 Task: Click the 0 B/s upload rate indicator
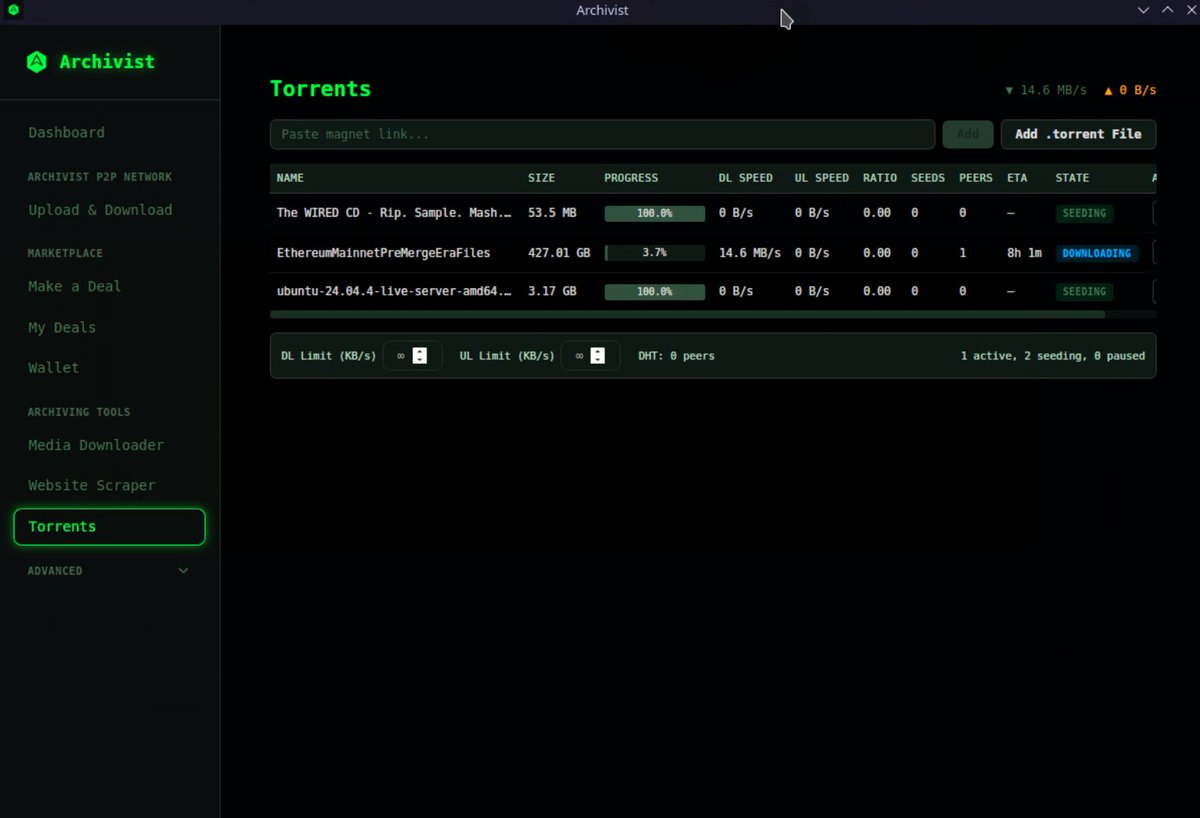[x=1130, y=90]
